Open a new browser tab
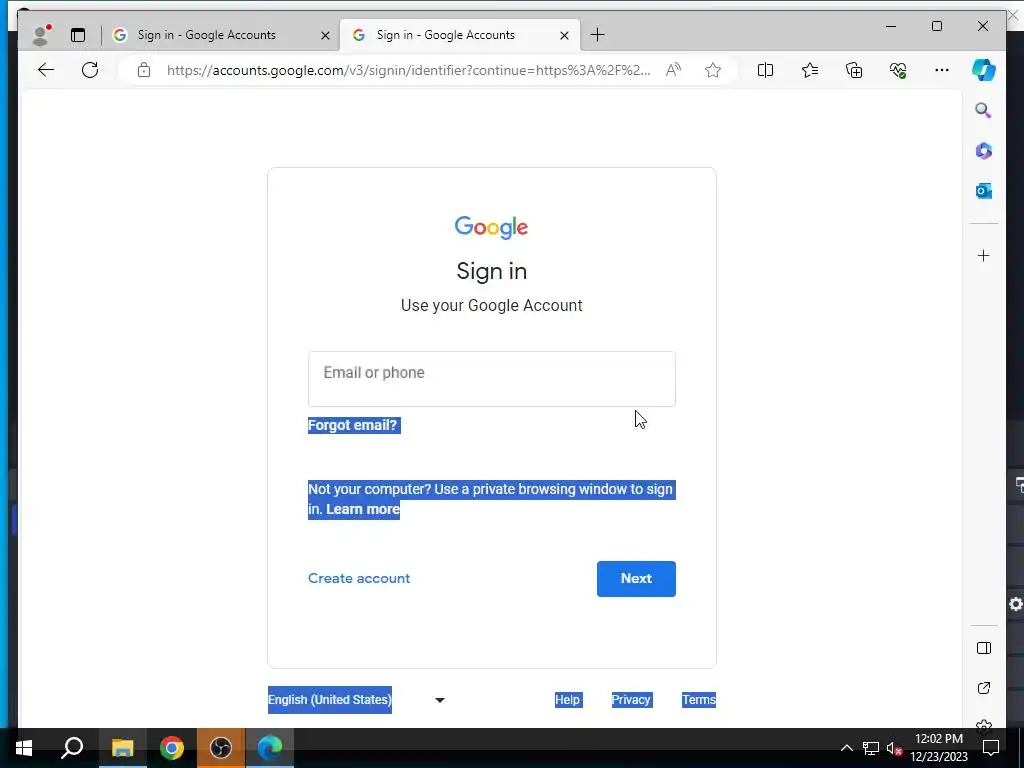 click(597, 35)
